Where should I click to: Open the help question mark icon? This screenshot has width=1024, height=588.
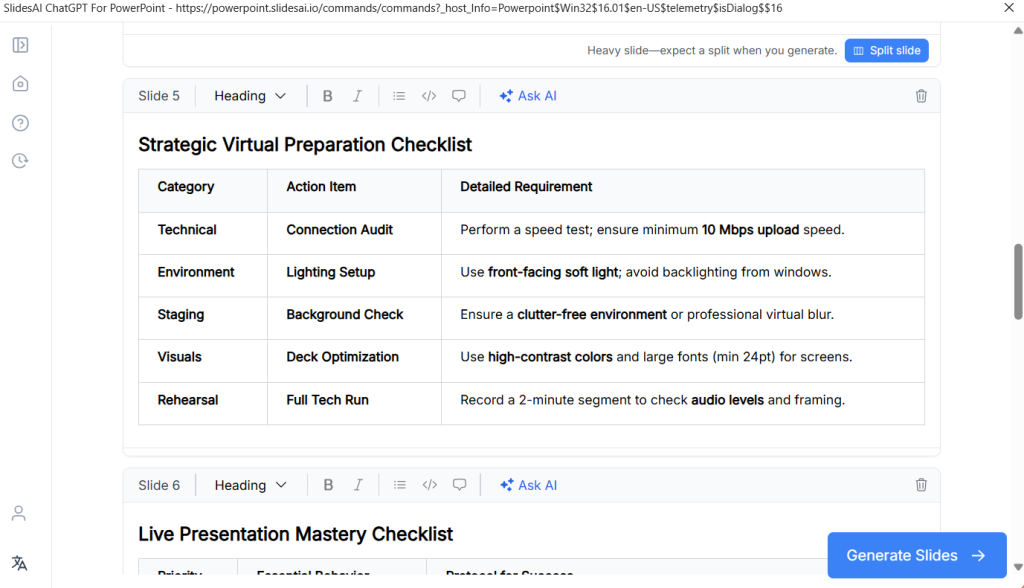point(20,123)
